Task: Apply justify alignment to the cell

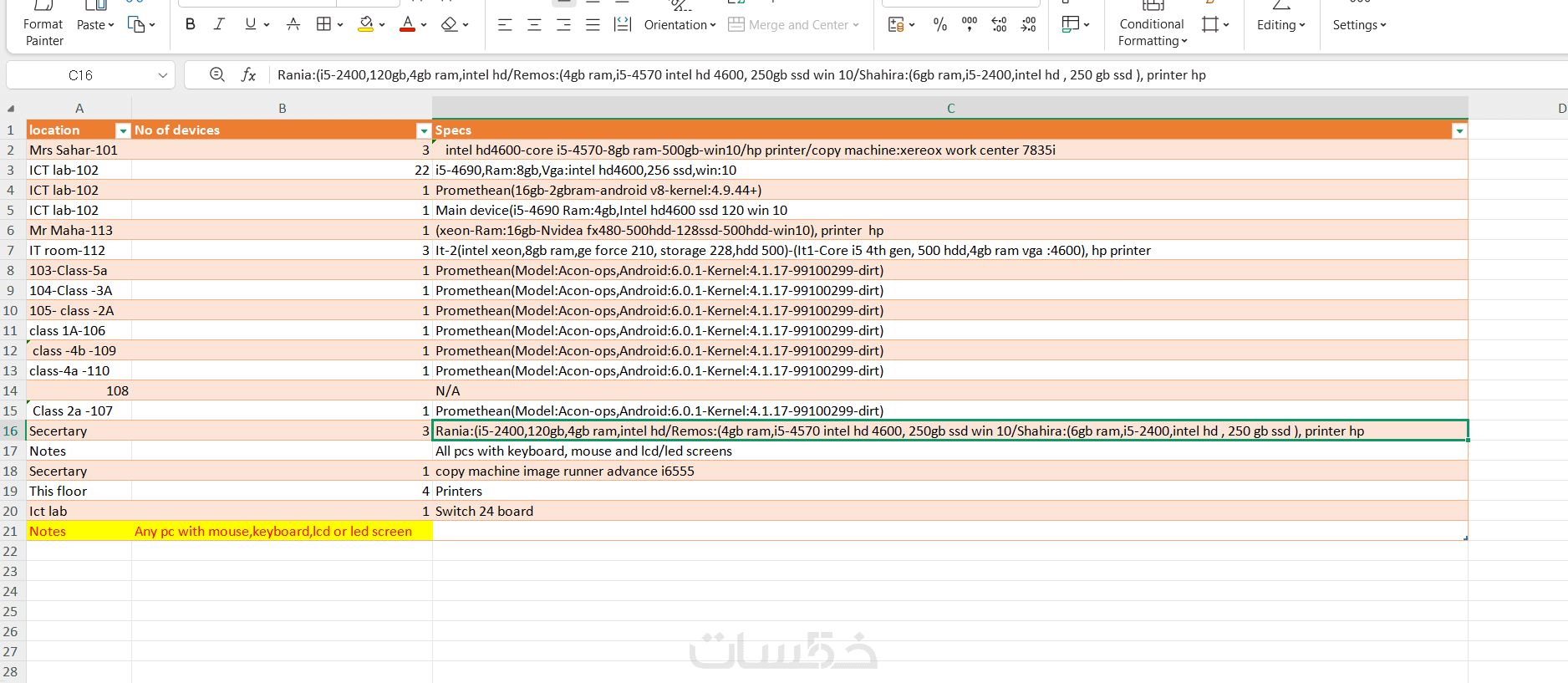Action: pos(593,25)
